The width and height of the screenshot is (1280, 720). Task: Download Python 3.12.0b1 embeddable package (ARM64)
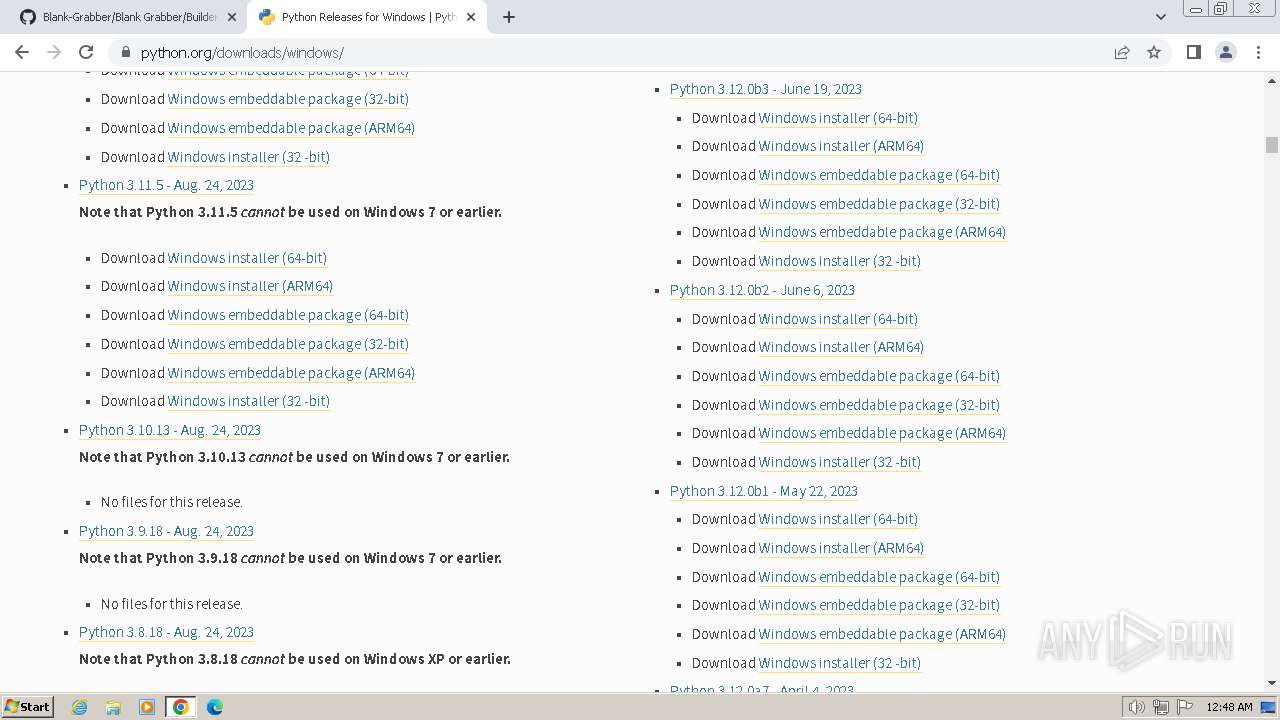coord(882,634)
